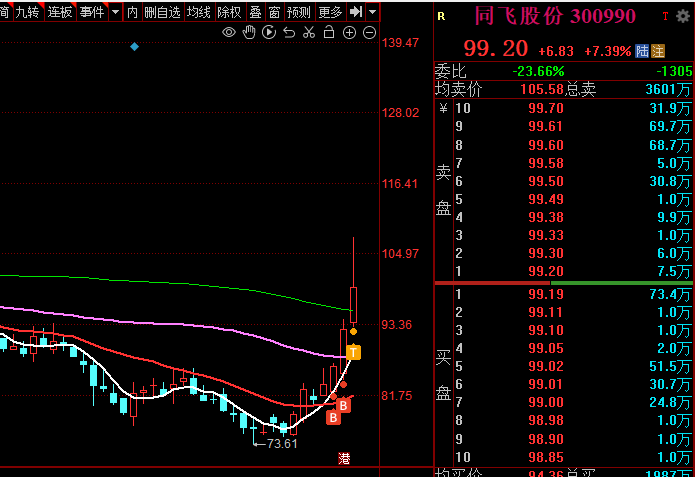This screenshot has height=477, width=695.
Task: Expand the dropdown arrow after 事件
Action: 115,12
